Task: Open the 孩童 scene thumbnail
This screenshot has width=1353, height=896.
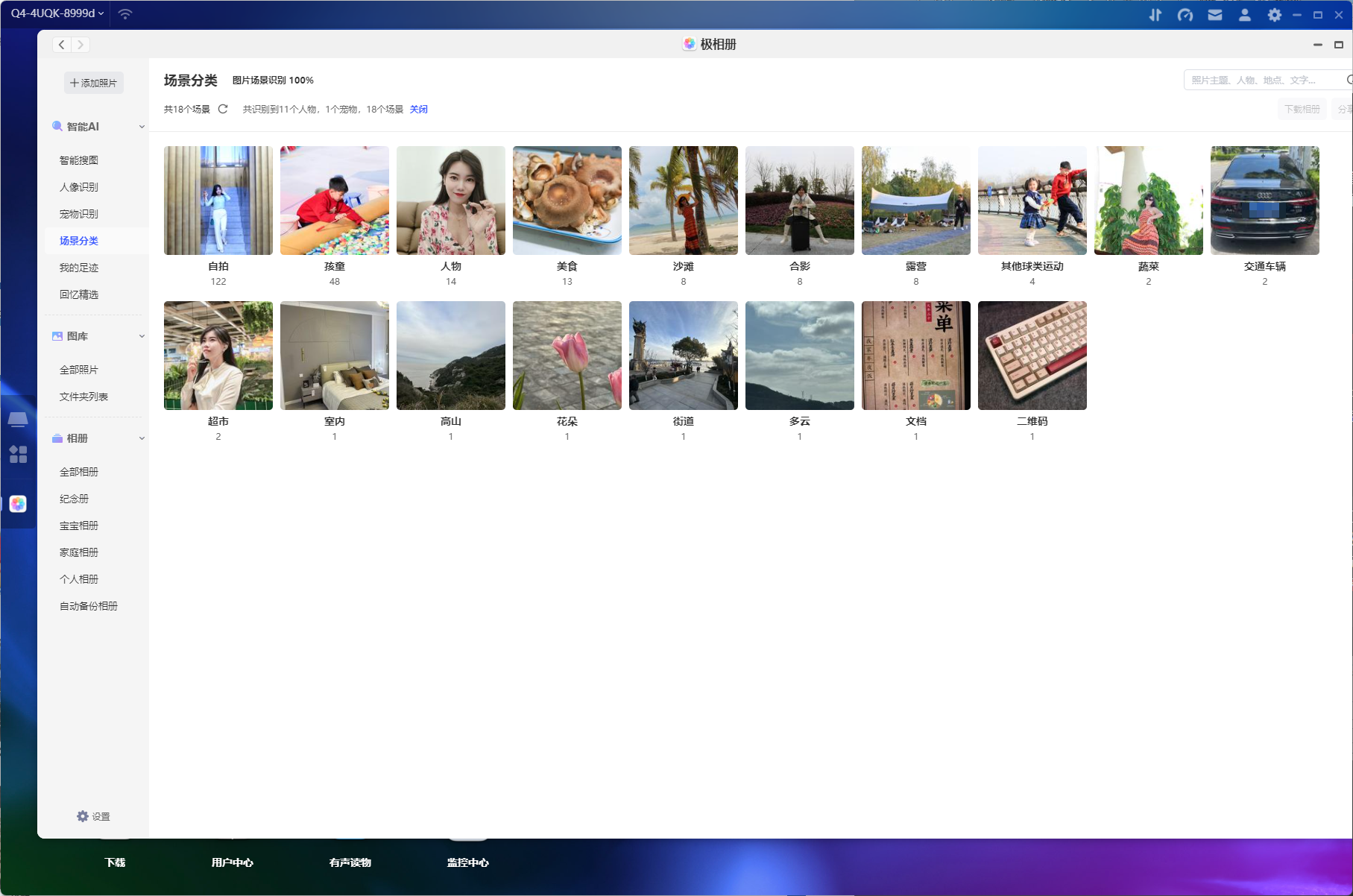Action: (x=335, y=201)
